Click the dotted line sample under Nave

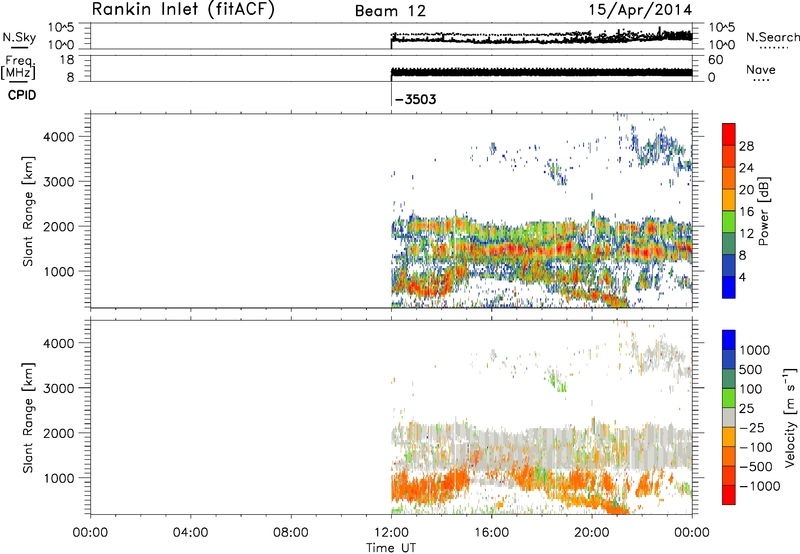(762, 81)
